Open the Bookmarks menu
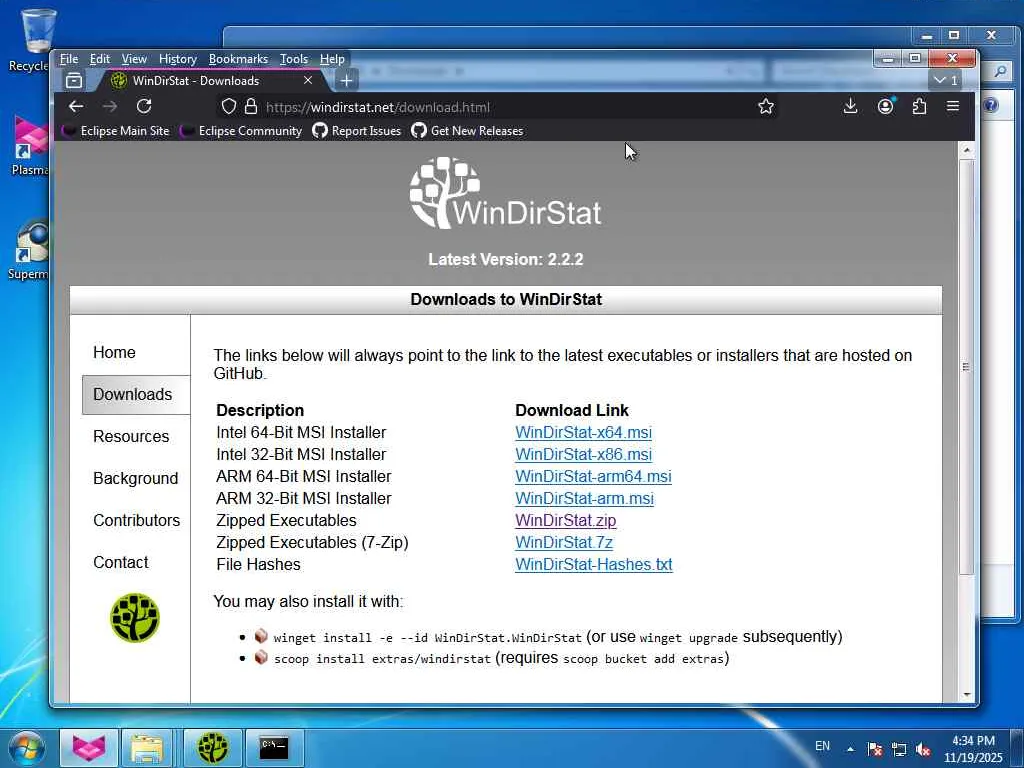The width and height of the screenshot is (1024, 768). pyautogui.click(x=238, y=59)
